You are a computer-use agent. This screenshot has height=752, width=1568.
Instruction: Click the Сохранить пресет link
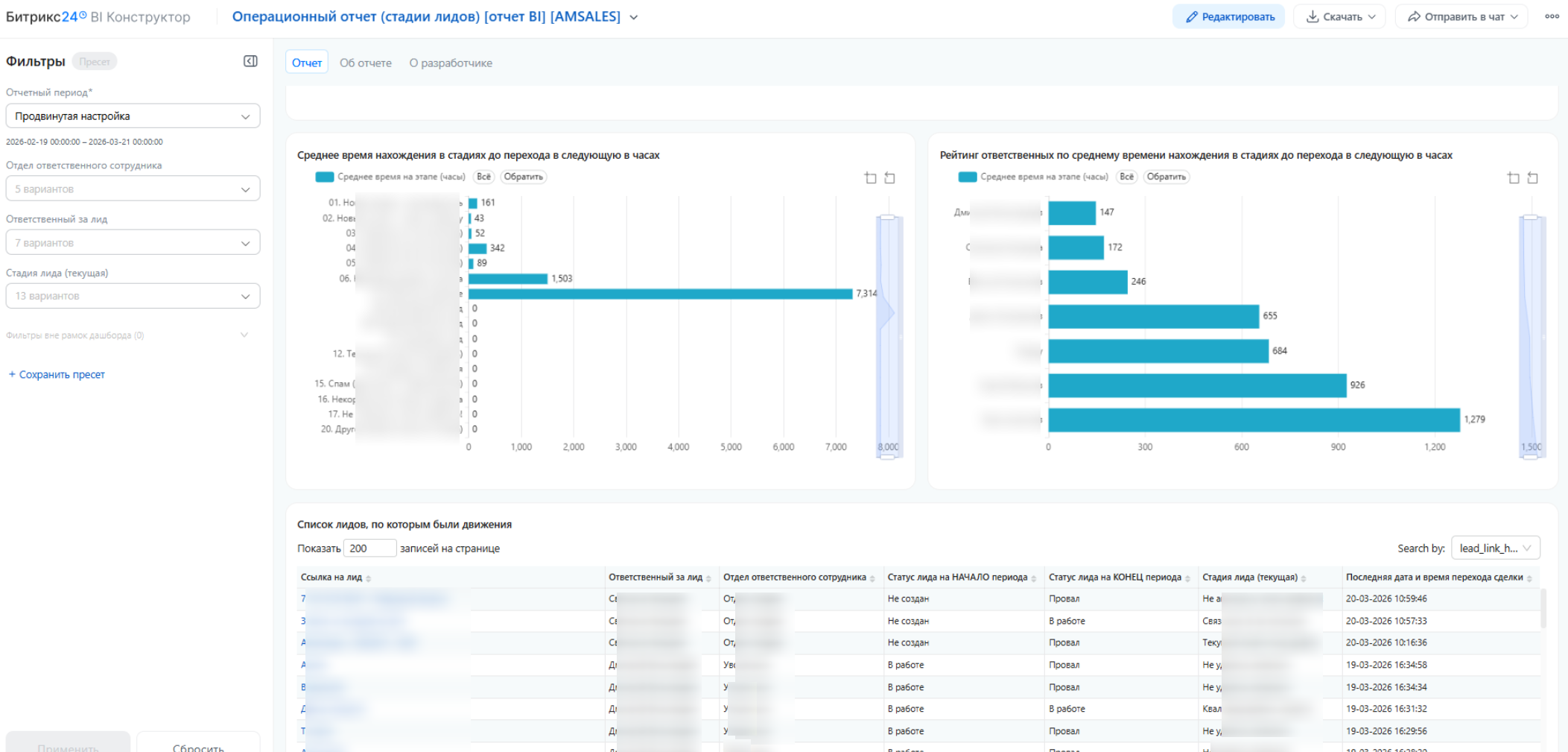(57, 374)
